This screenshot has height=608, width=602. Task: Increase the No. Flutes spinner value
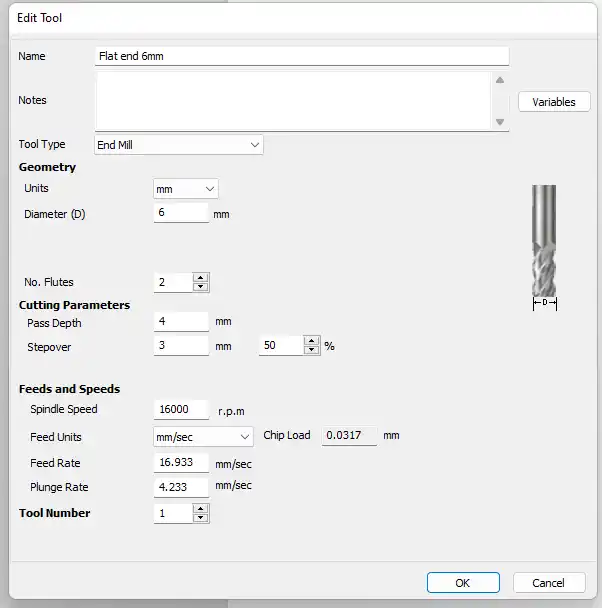200,277
